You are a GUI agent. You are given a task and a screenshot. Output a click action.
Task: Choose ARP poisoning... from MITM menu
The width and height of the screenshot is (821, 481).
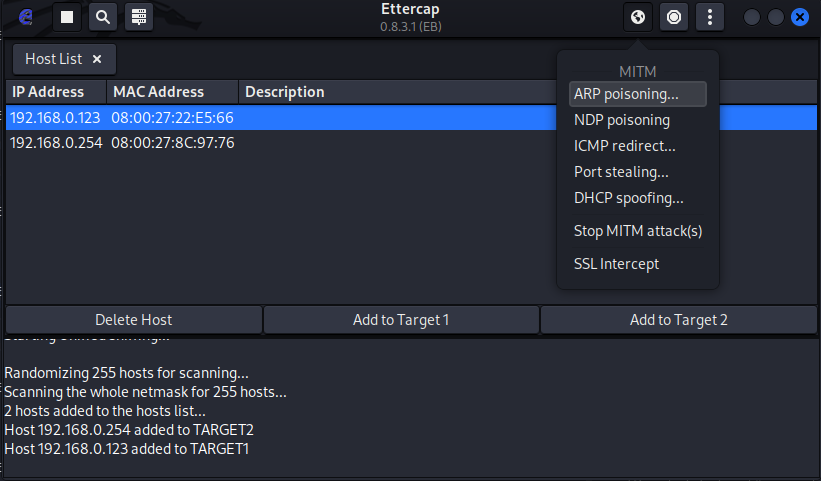638,94
